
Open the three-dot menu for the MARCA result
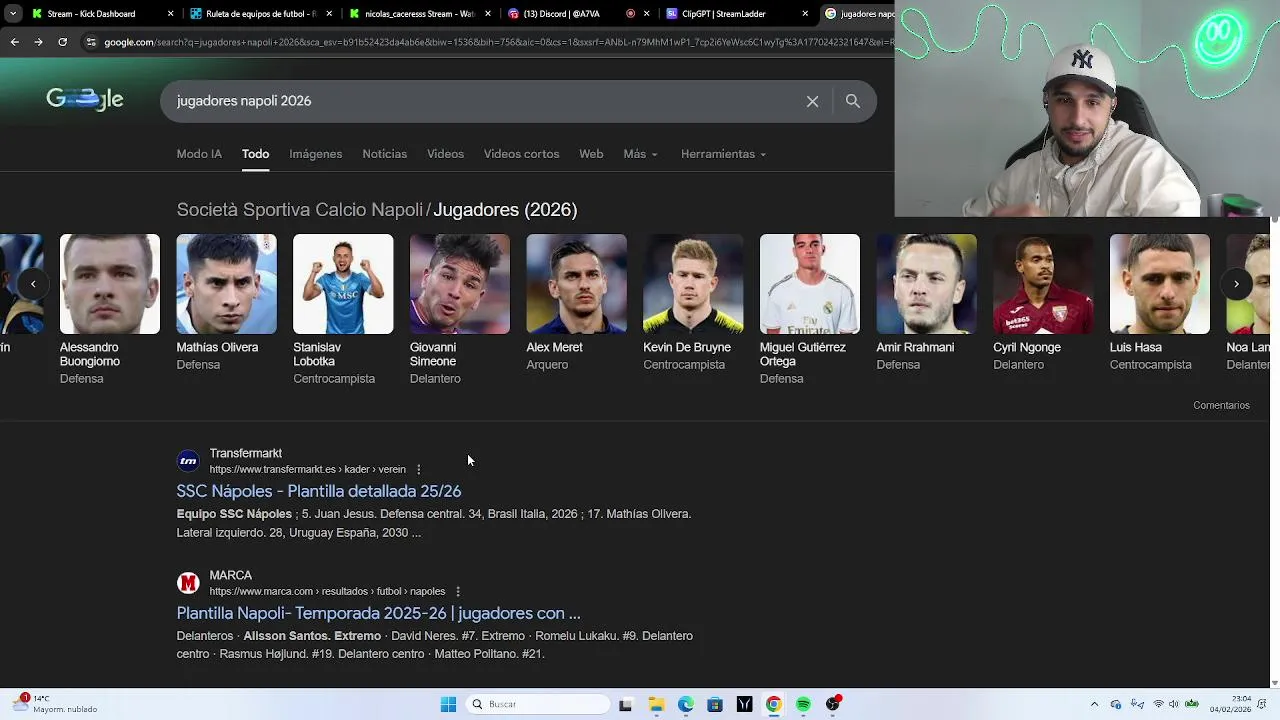tap(458, 591)
